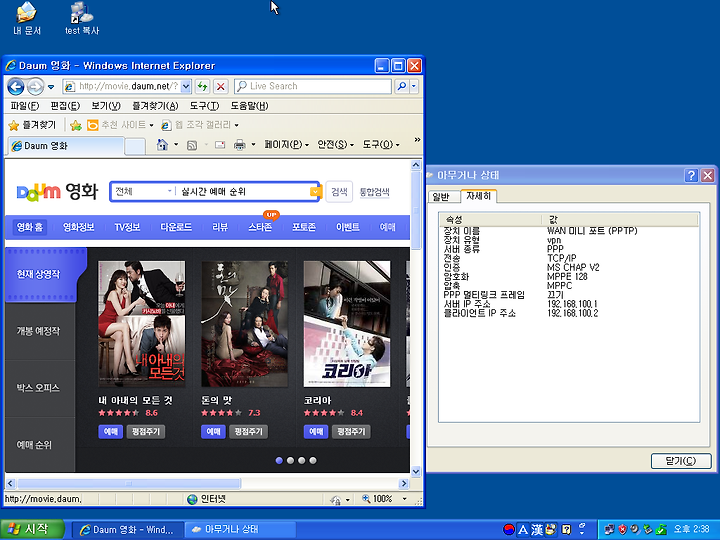Click the Daum logo on the page
This screenshot has height=540, width=720.
38,192
